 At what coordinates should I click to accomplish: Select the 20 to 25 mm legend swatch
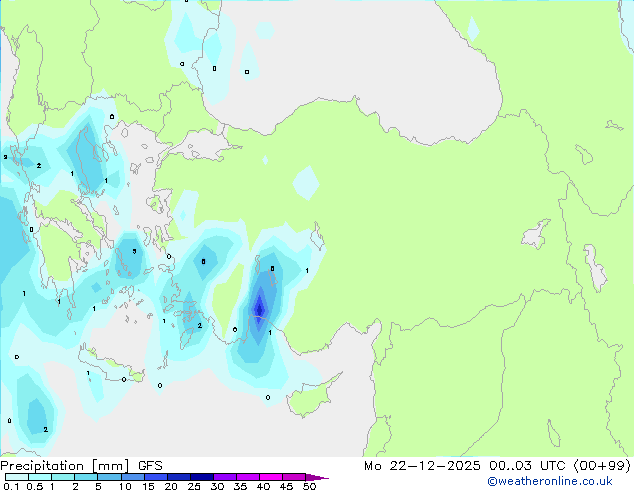(x=178, y=477)
